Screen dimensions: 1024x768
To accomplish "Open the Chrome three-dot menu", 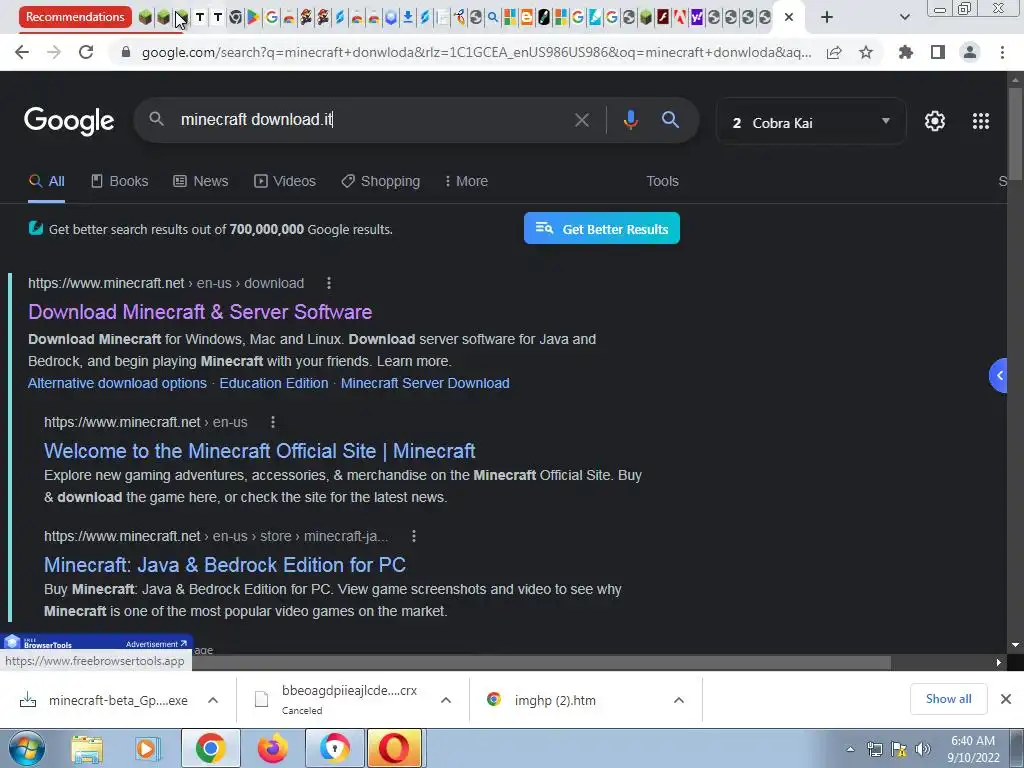I will 1002,52.
